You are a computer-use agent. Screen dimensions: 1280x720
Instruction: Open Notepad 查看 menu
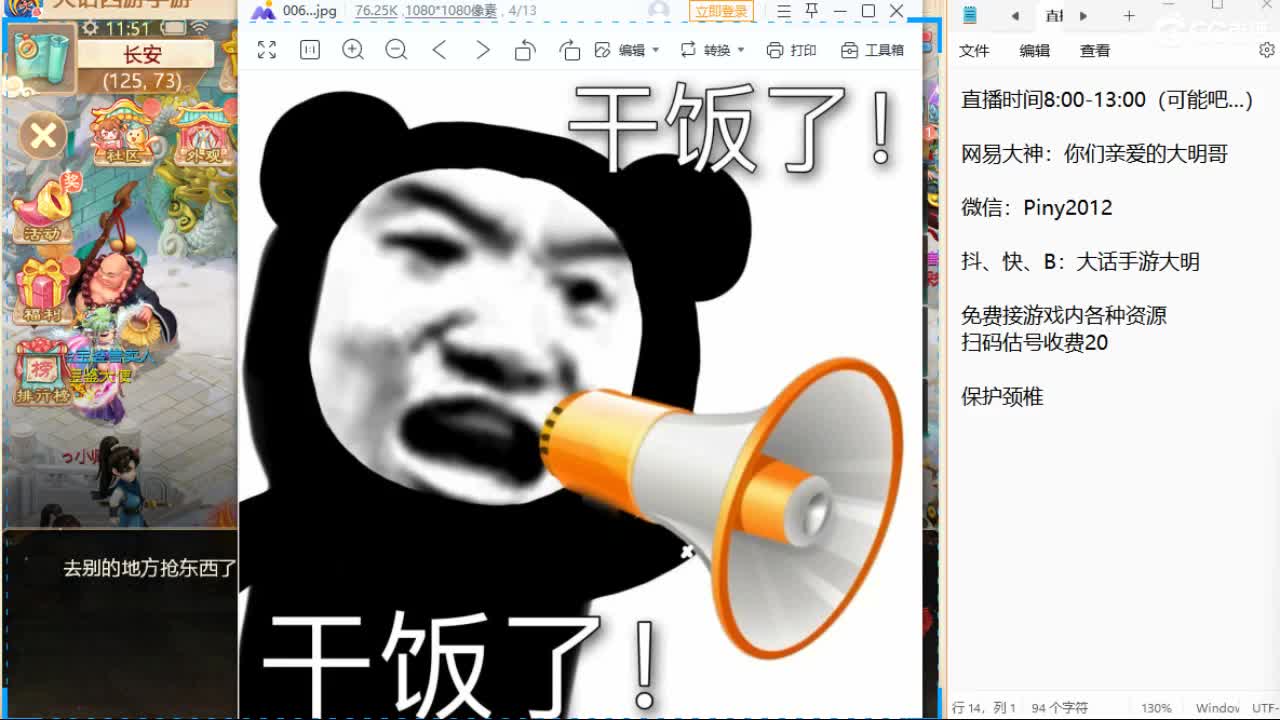click(1094, 50)
